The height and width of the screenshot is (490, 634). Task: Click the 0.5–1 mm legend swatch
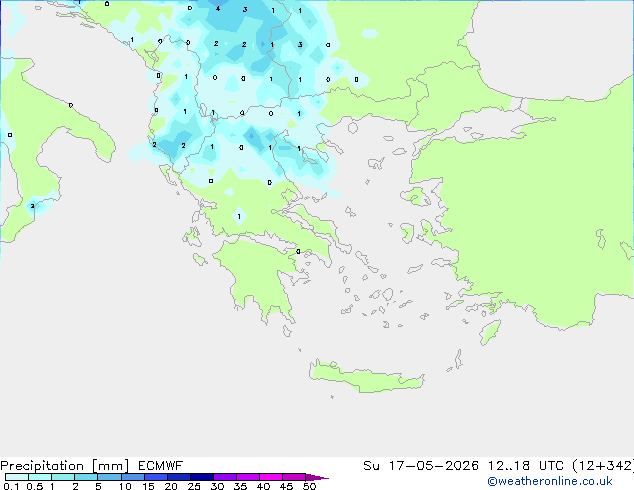(40, 477)
